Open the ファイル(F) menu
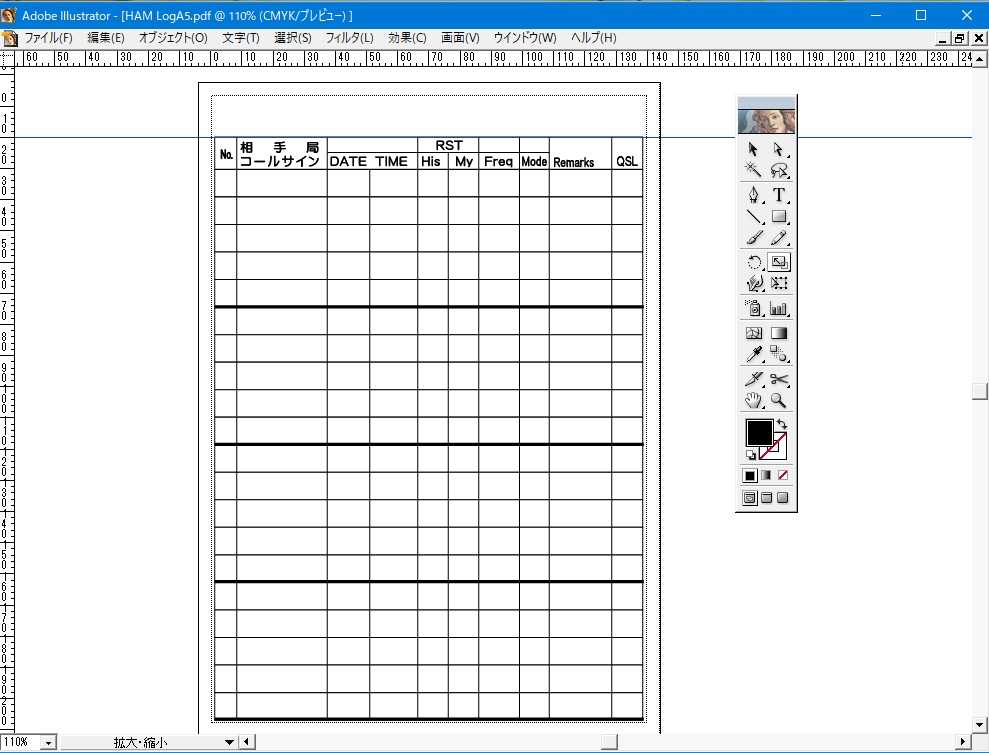 point(48,38)
